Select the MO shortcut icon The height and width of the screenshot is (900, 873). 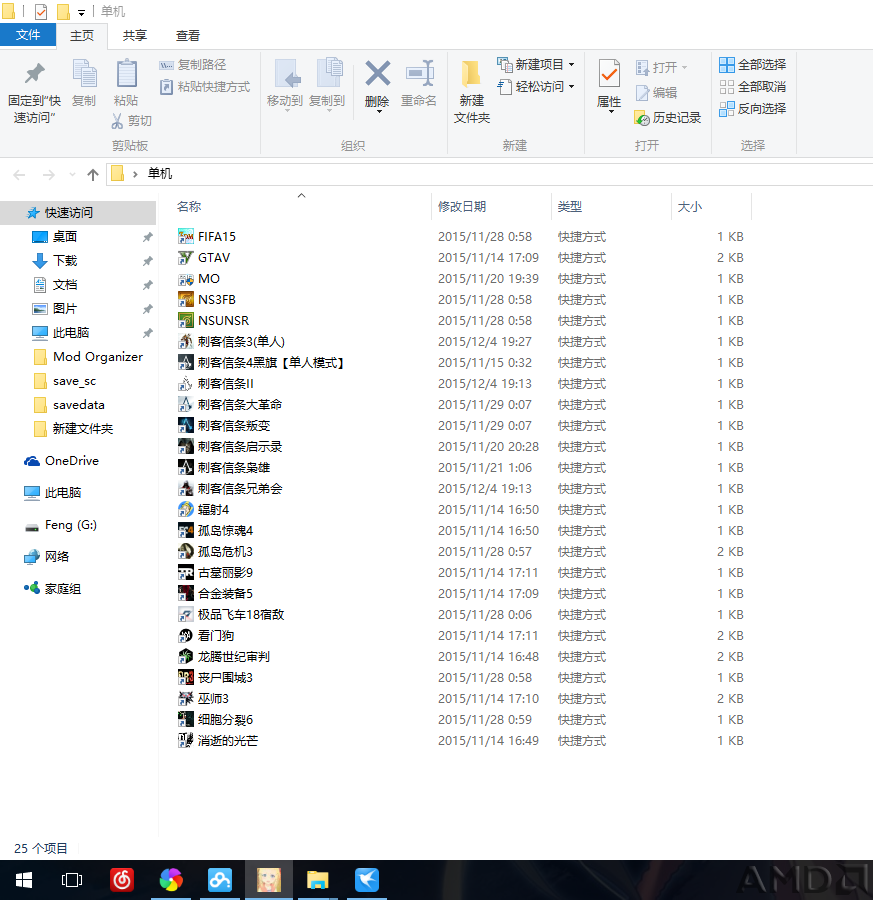pos(185,279)
